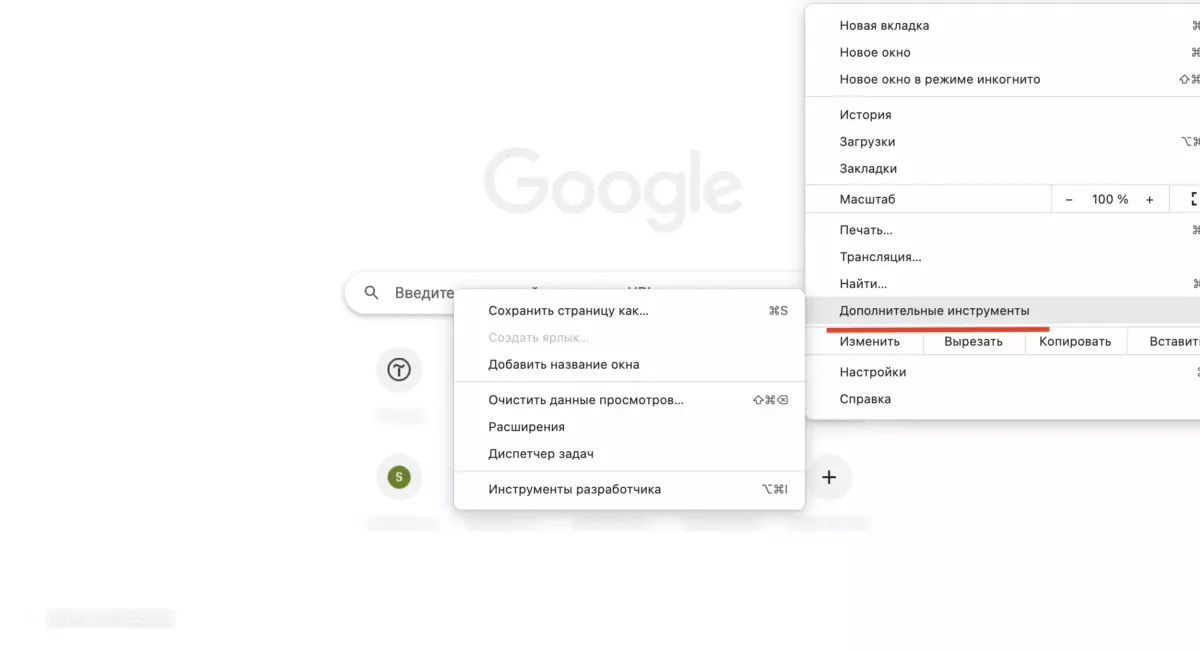This screenshot has width=1200, height=651.
Task: Select 'Новое окно' menu entry
Action: click(x=1002, y=52)
